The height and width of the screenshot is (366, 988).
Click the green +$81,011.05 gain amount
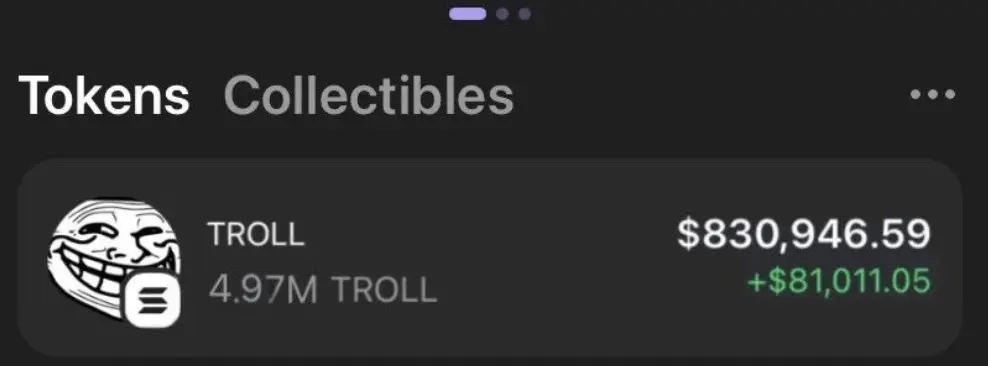click(x=839, y=280)
